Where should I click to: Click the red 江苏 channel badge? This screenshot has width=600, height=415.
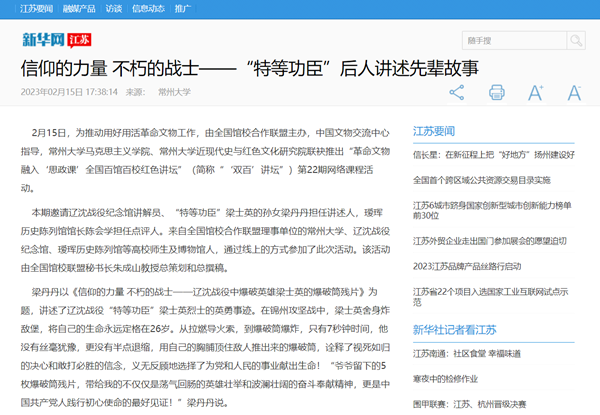[x=79, y=41]
